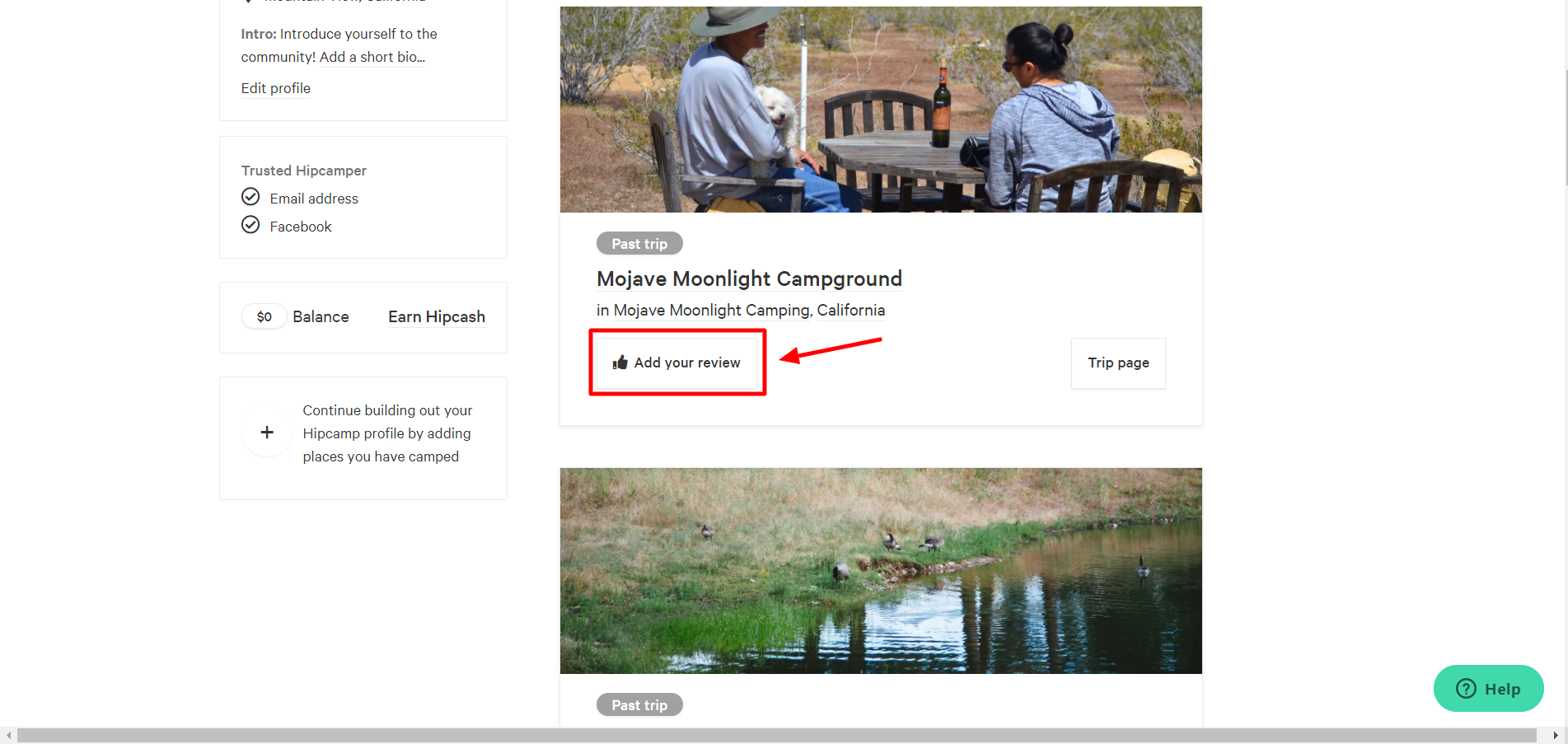Click the pond with geese photo
Screen dimensions: 1568x744
pyautogui.click(x=880, y=570)
